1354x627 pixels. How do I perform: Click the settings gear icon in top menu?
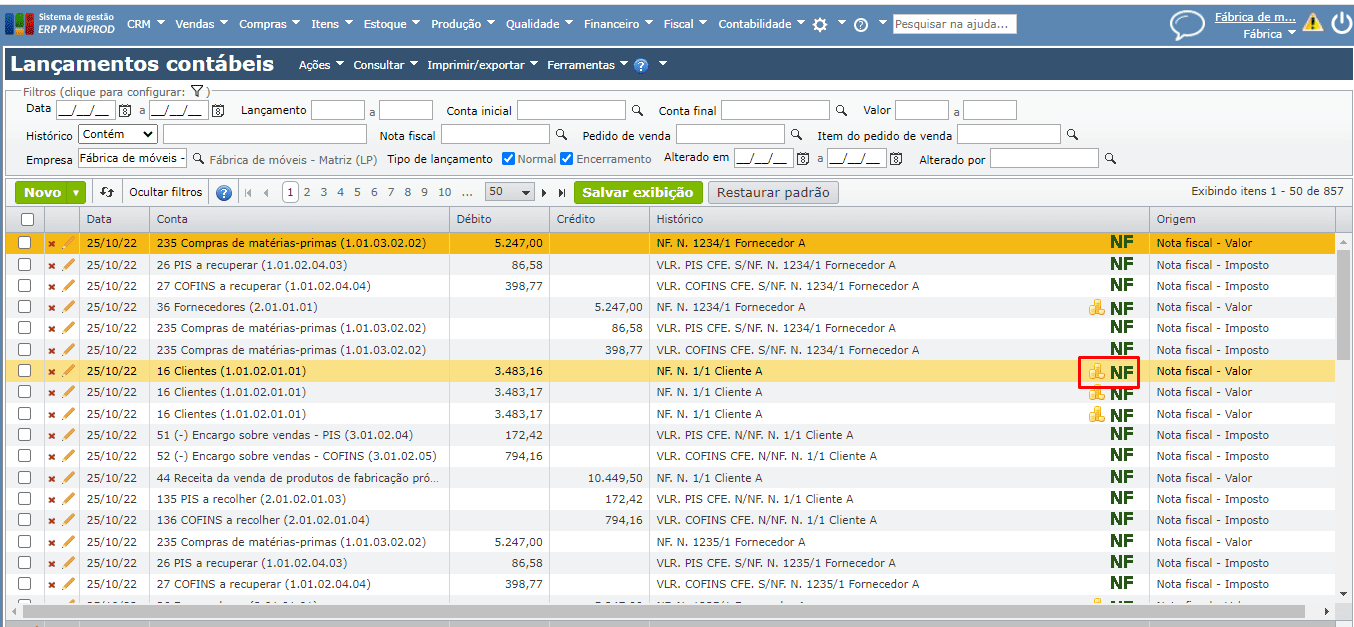(820, 25)
